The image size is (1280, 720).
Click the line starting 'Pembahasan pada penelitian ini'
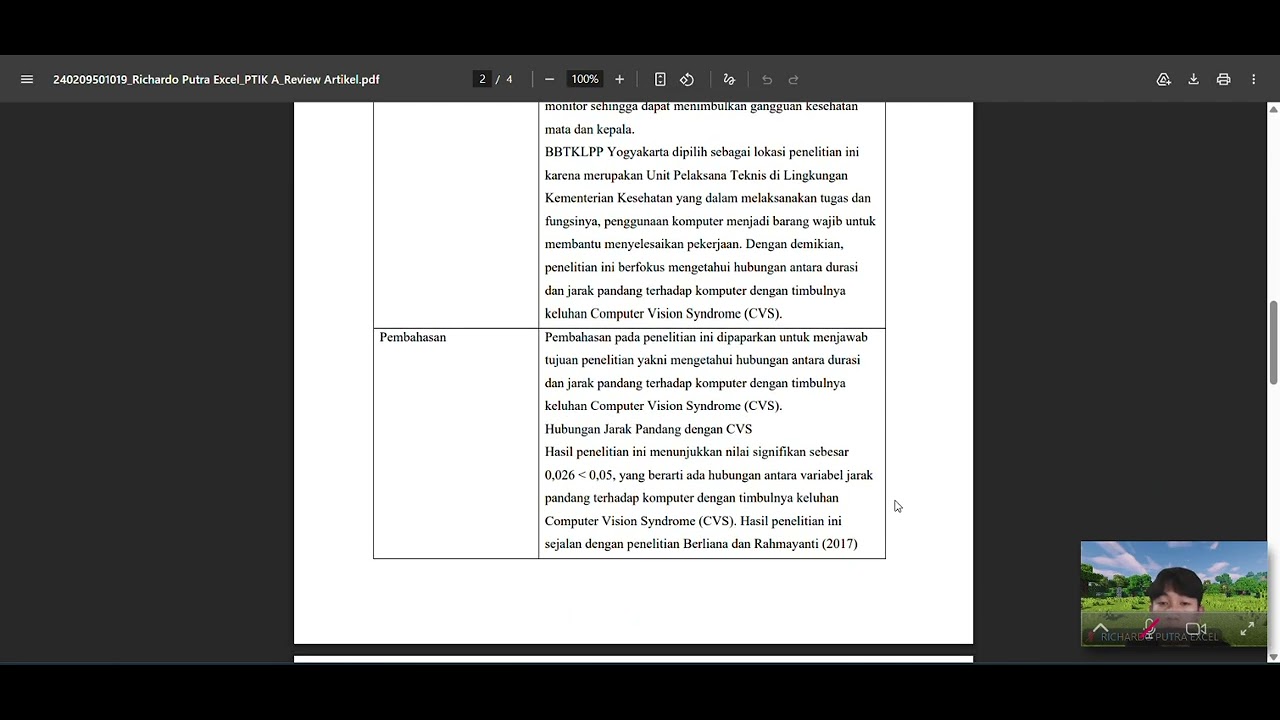tap(706, 337)
